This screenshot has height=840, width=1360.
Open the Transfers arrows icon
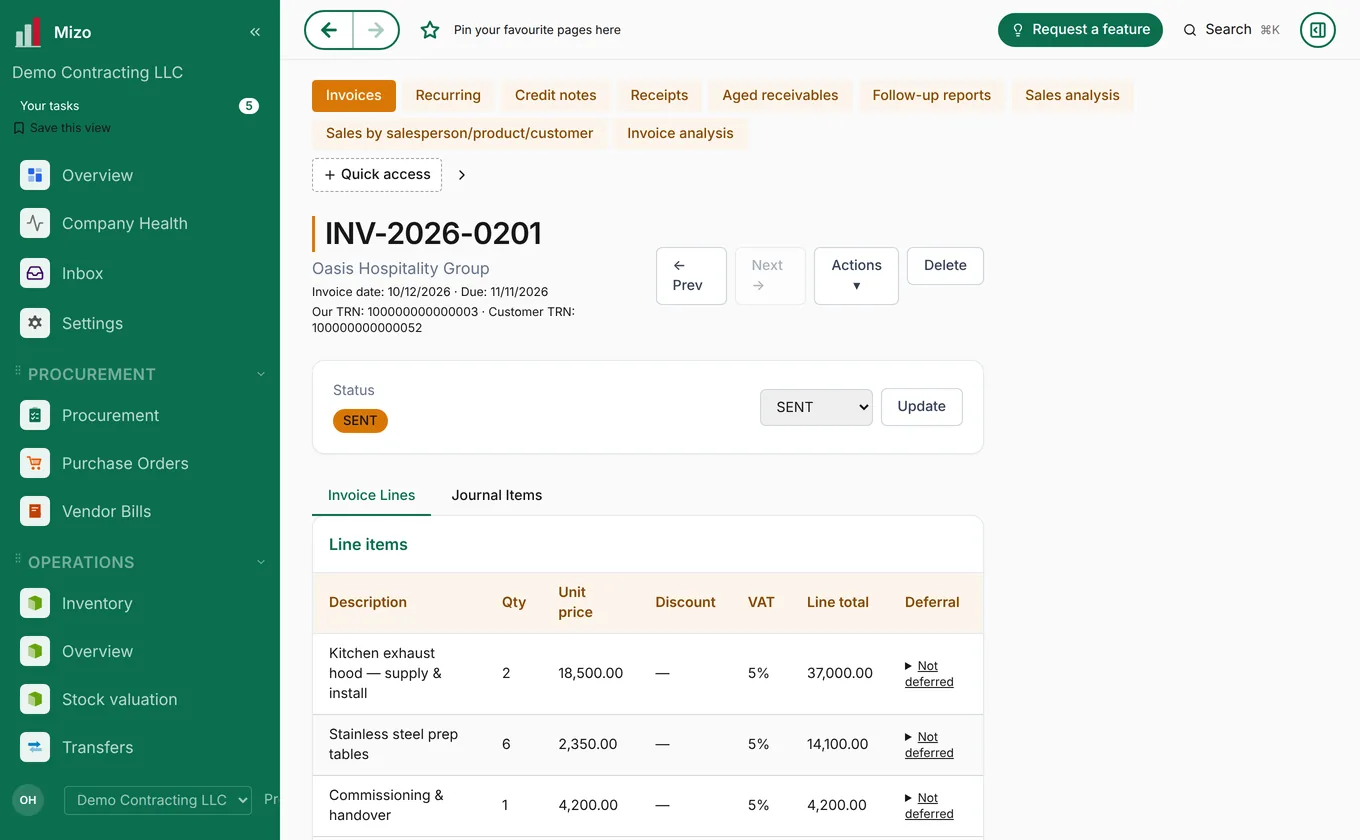(35, 747)
